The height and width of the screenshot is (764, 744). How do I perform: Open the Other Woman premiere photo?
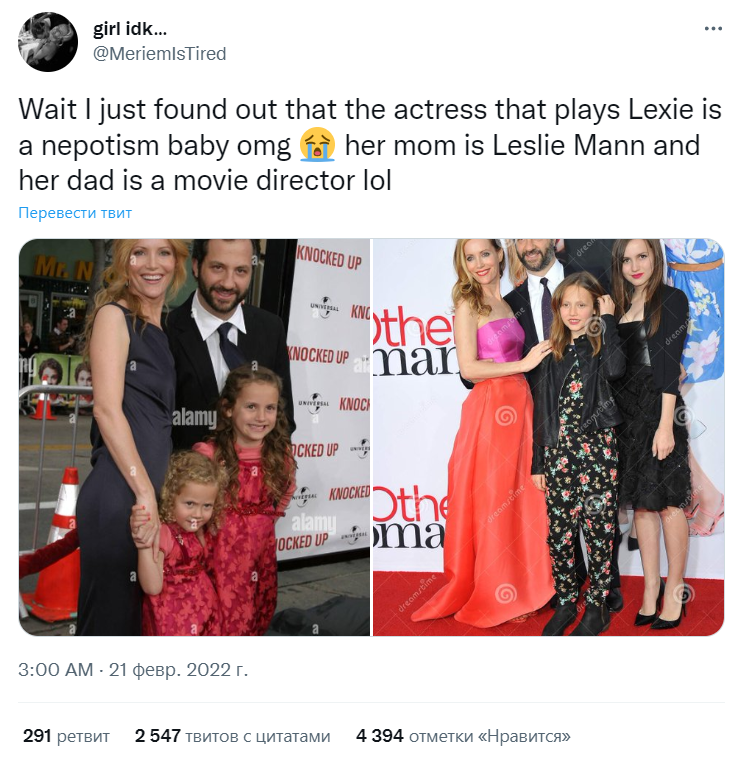coord(548,437)
